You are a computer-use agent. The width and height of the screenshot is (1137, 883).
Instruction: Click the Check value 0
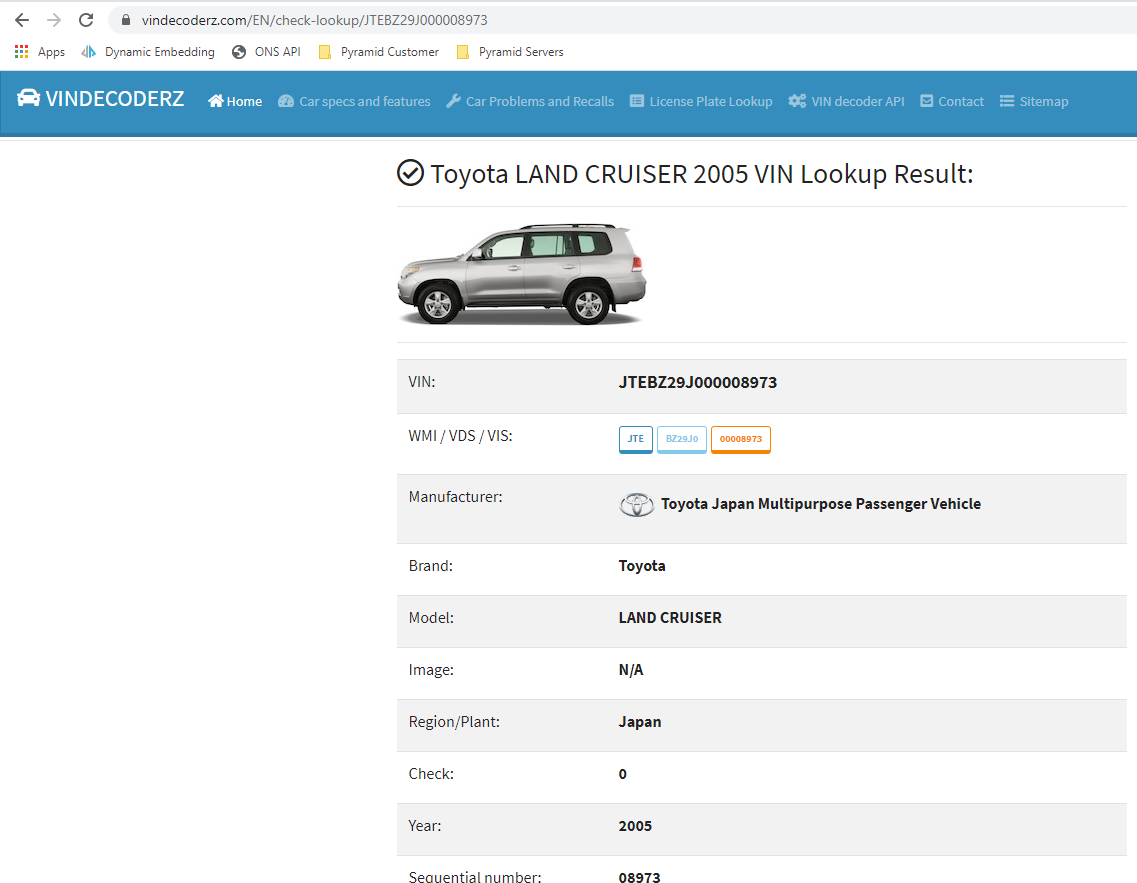623,774
